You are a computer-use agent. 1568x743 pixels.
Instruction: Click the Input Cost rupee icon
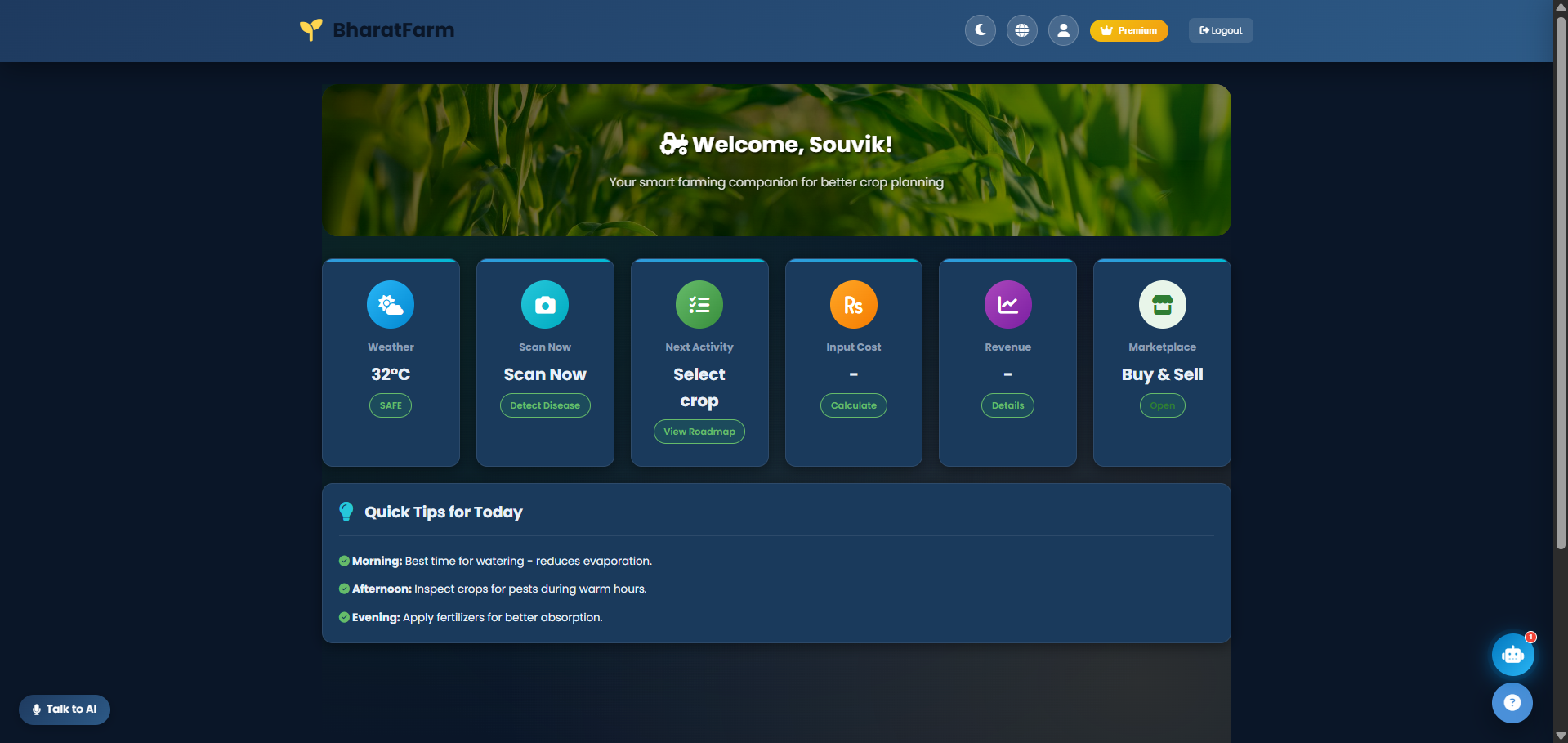point(853,305)
